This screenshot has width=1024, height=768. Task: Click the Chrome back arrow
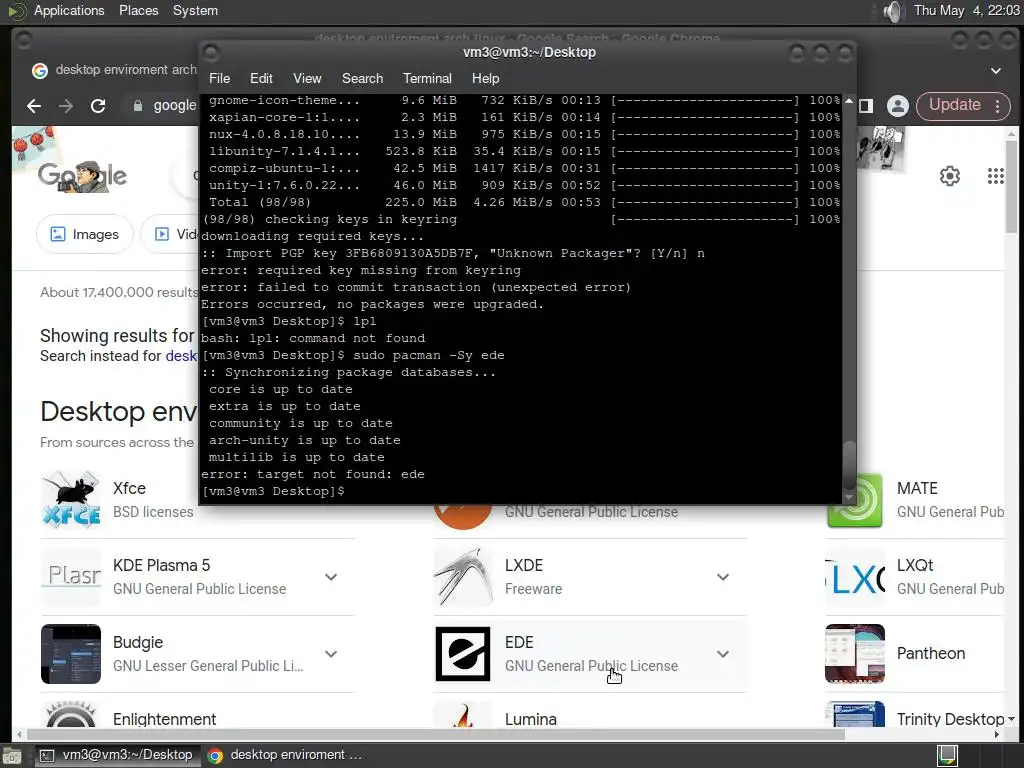click(34, 106)
